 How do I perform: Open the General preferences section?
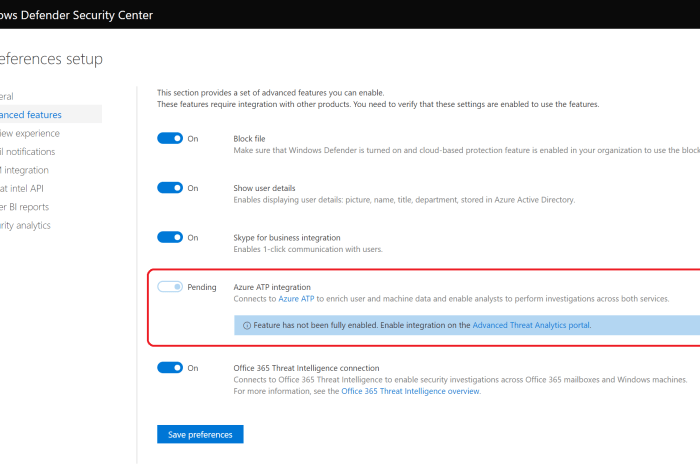tap(8, 97)
